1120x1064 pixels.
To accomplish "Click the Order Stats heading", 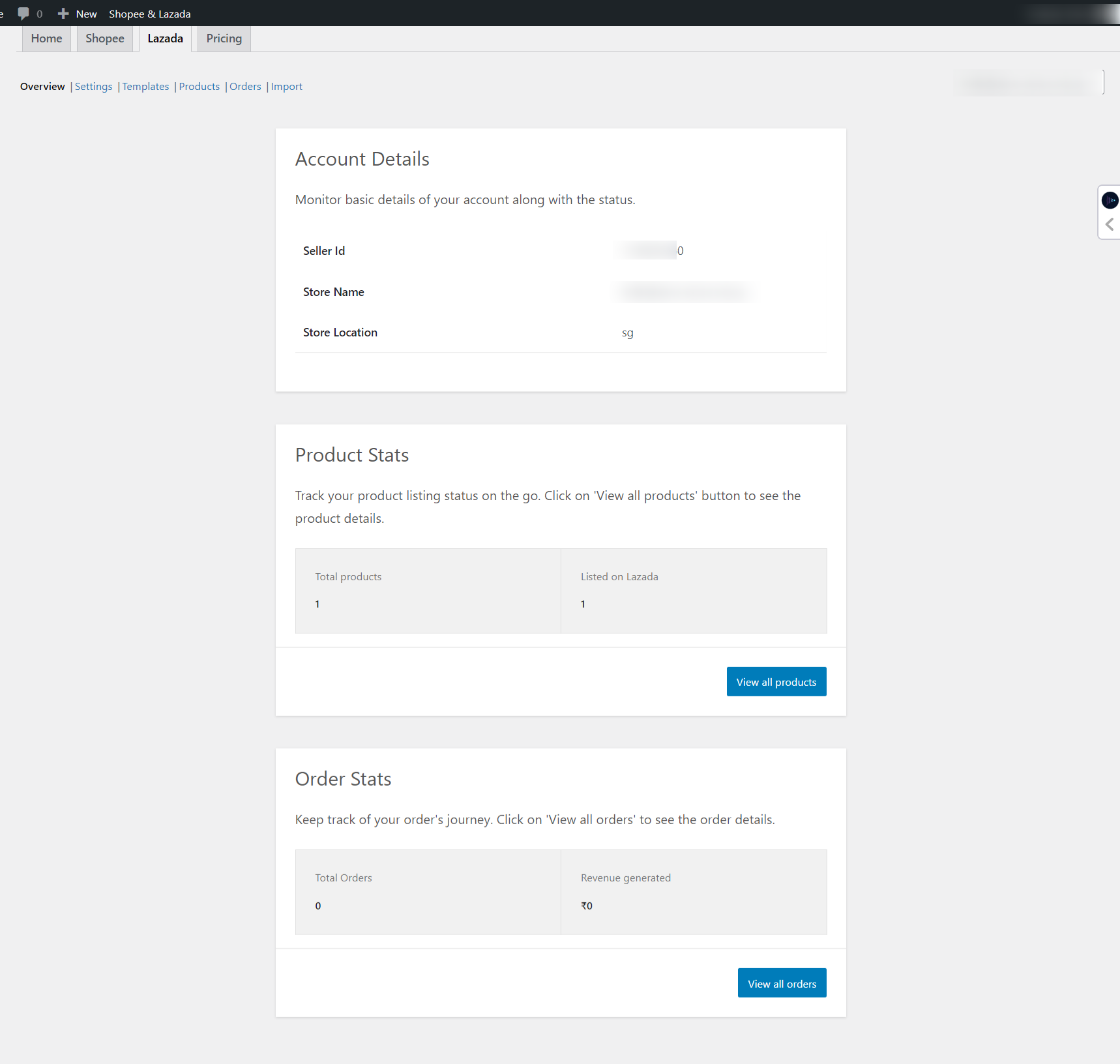I will (x=344, y=779).
